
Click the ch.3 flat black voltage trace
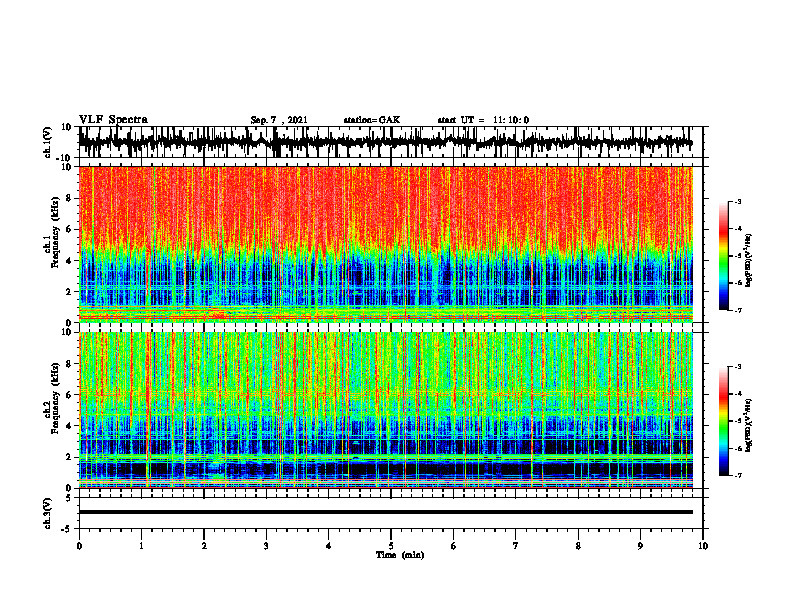point(385,512)
